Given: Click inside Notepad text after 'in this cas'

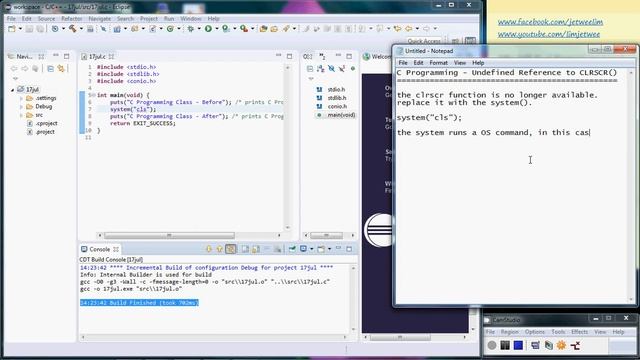Looking at the screenshot, I should [590, 133].
